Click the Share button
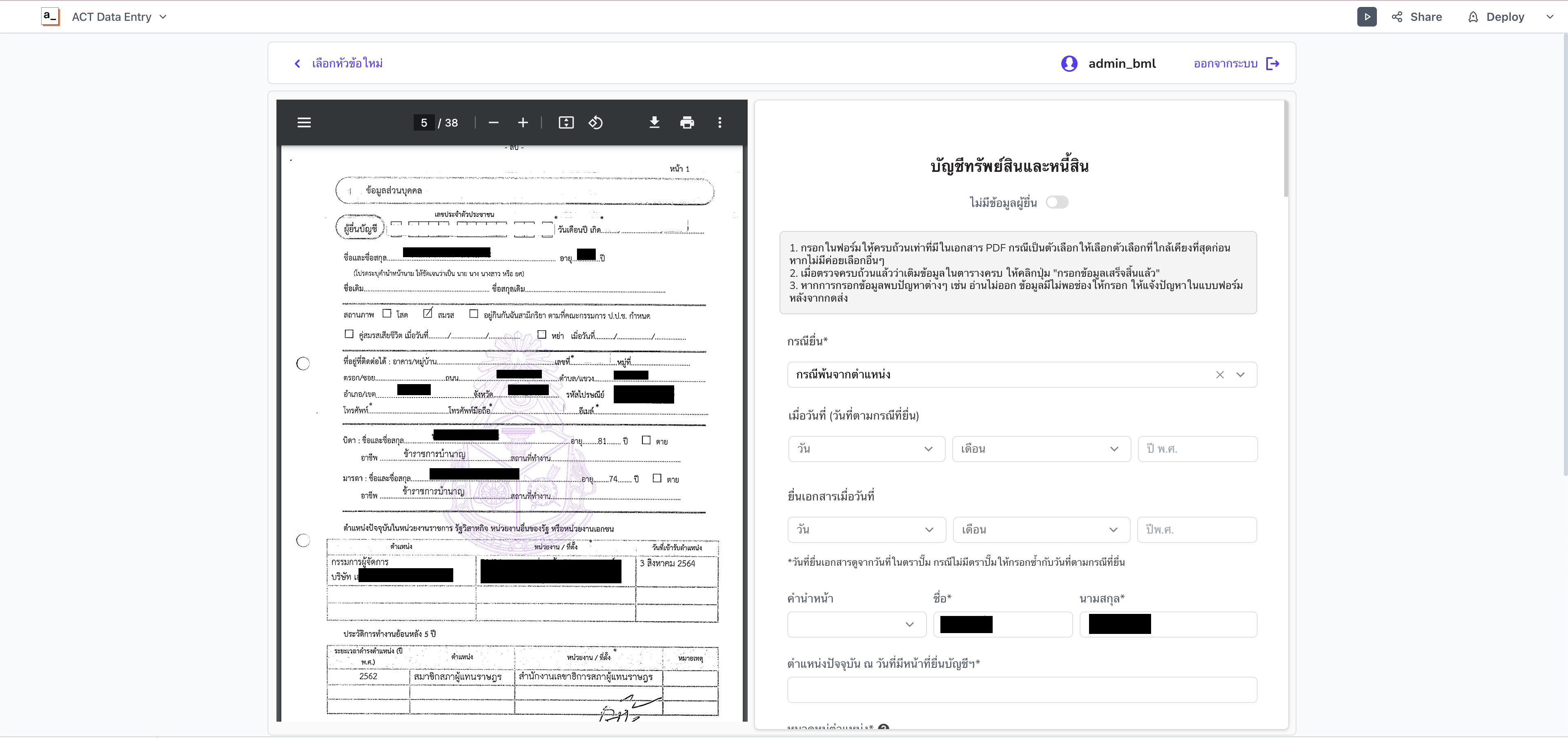This screenshot has width=1568, height=738. [1417, 16]
